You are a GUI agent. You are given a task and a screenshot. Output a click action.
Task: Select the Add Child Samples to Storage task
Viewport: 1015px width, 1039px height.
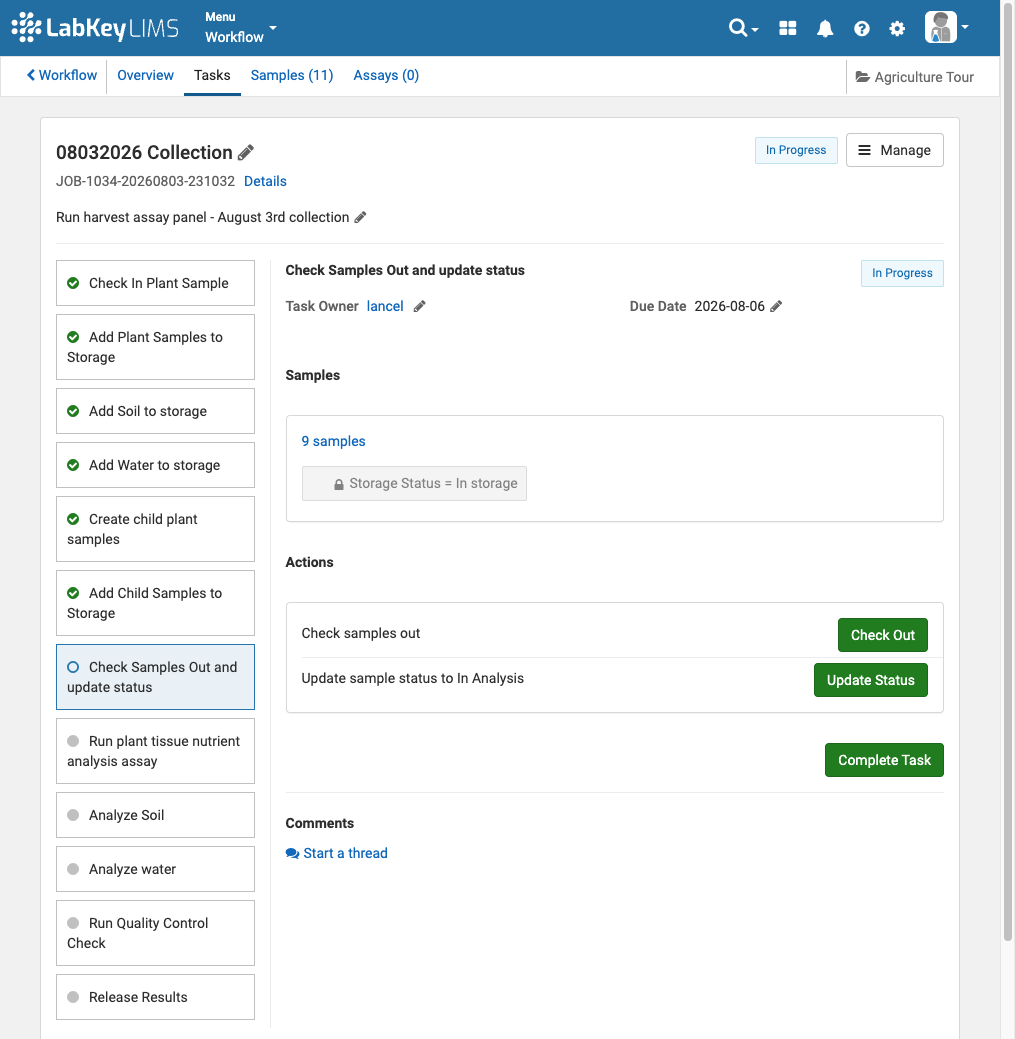[x=155, y=603]
